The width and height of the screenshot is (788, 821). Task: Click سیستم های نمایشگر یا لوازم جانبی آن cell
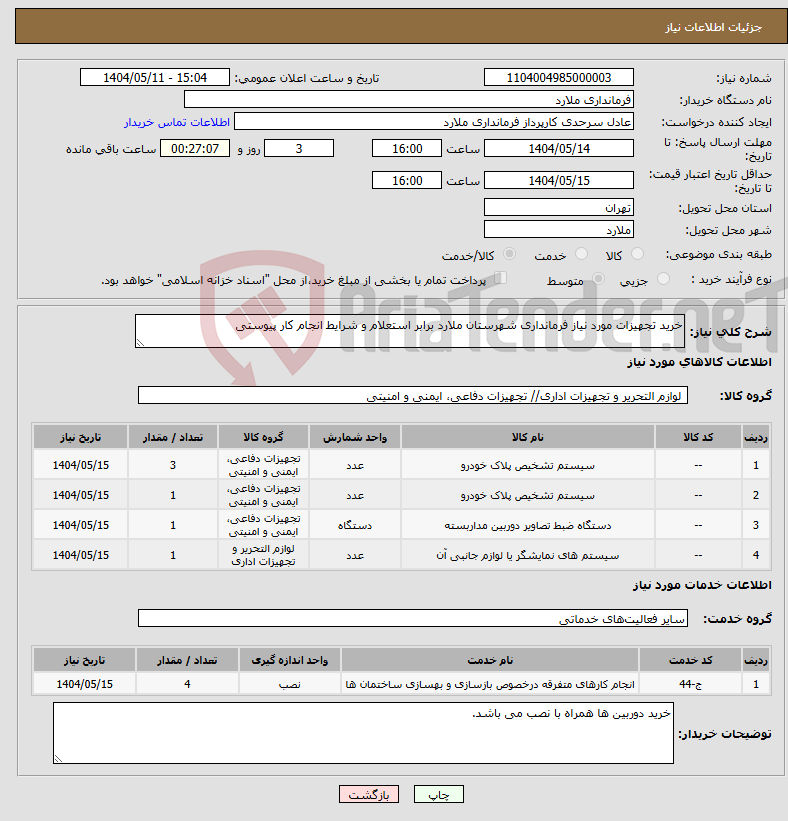527,555
